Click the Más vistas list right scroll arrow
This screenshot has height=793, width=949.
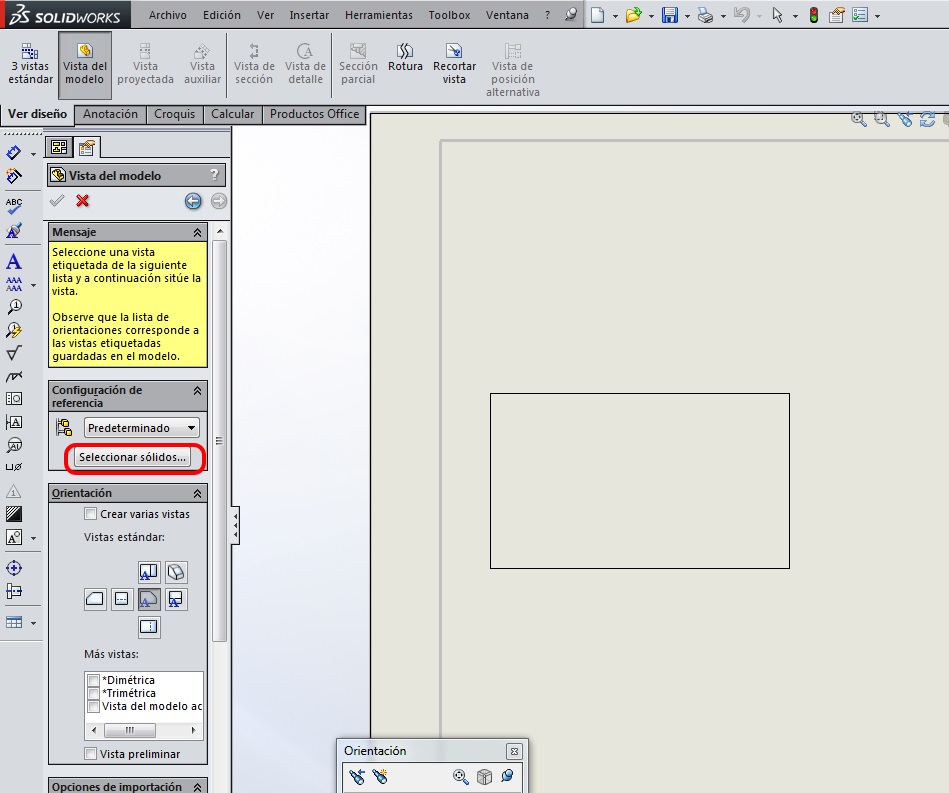pos(194,730)
